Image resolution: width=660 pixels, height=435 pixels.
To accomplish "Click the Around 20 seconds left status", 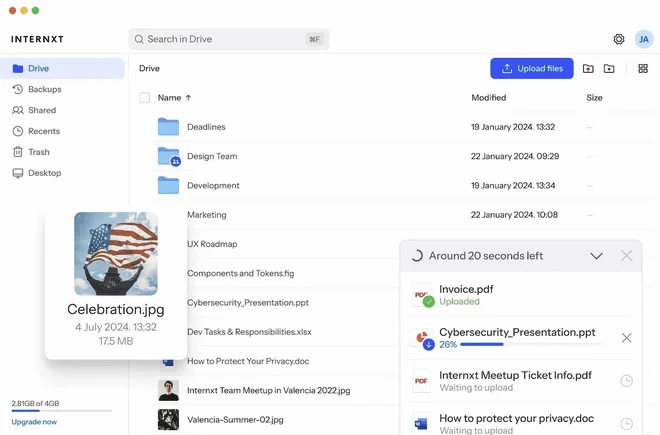I will pyautogui.click(x=486, y=256).
